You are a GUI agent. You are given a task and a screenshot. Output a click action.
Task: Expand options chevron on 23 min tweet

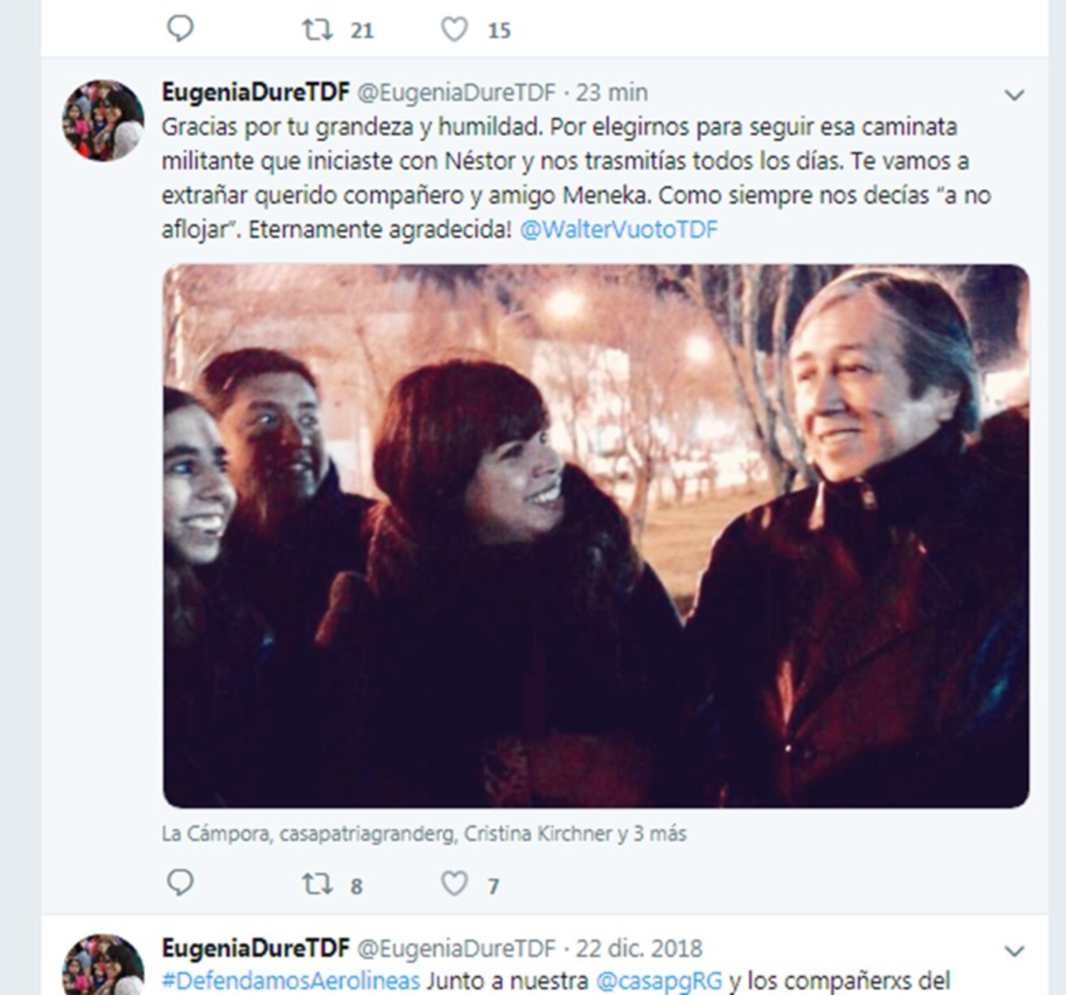pos(1014,95)
